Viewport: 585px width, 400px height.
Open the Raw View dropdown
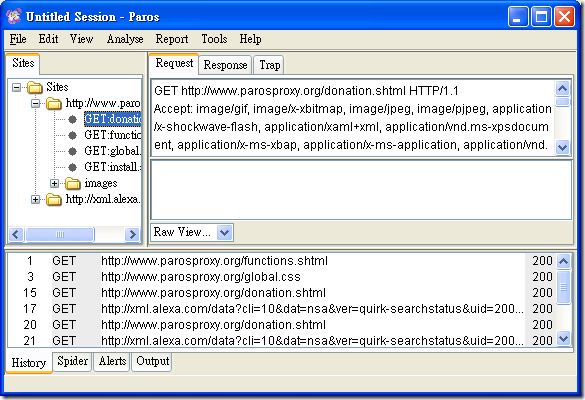pos(224,232)
